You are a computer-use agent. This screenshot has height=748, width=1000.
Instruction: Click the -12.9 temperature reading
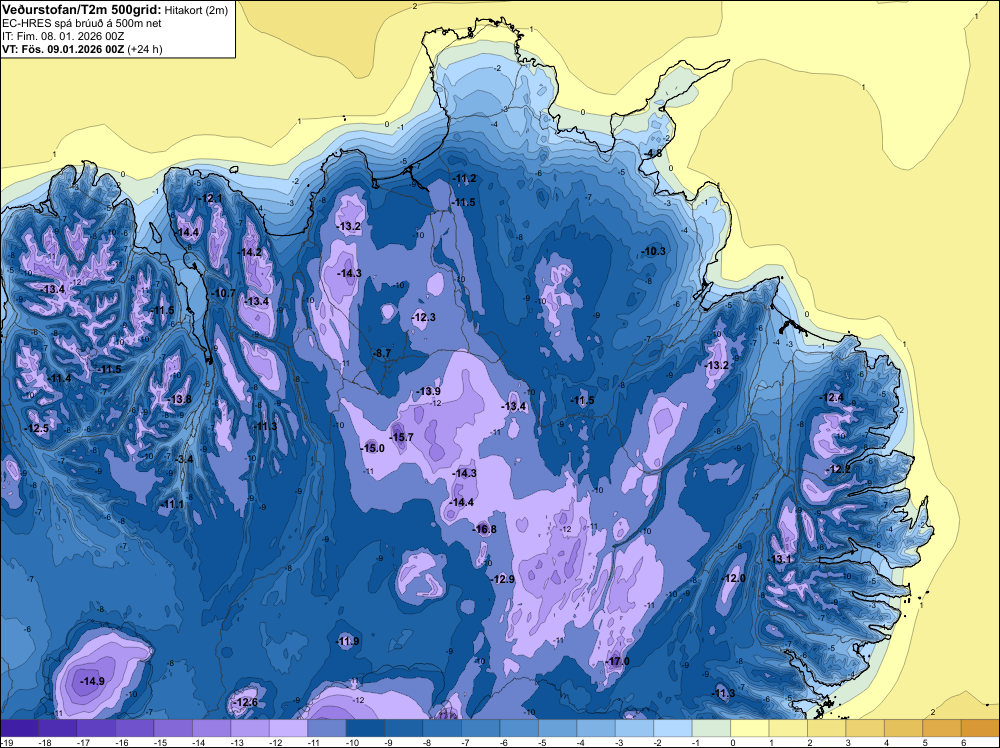(503, 579)
